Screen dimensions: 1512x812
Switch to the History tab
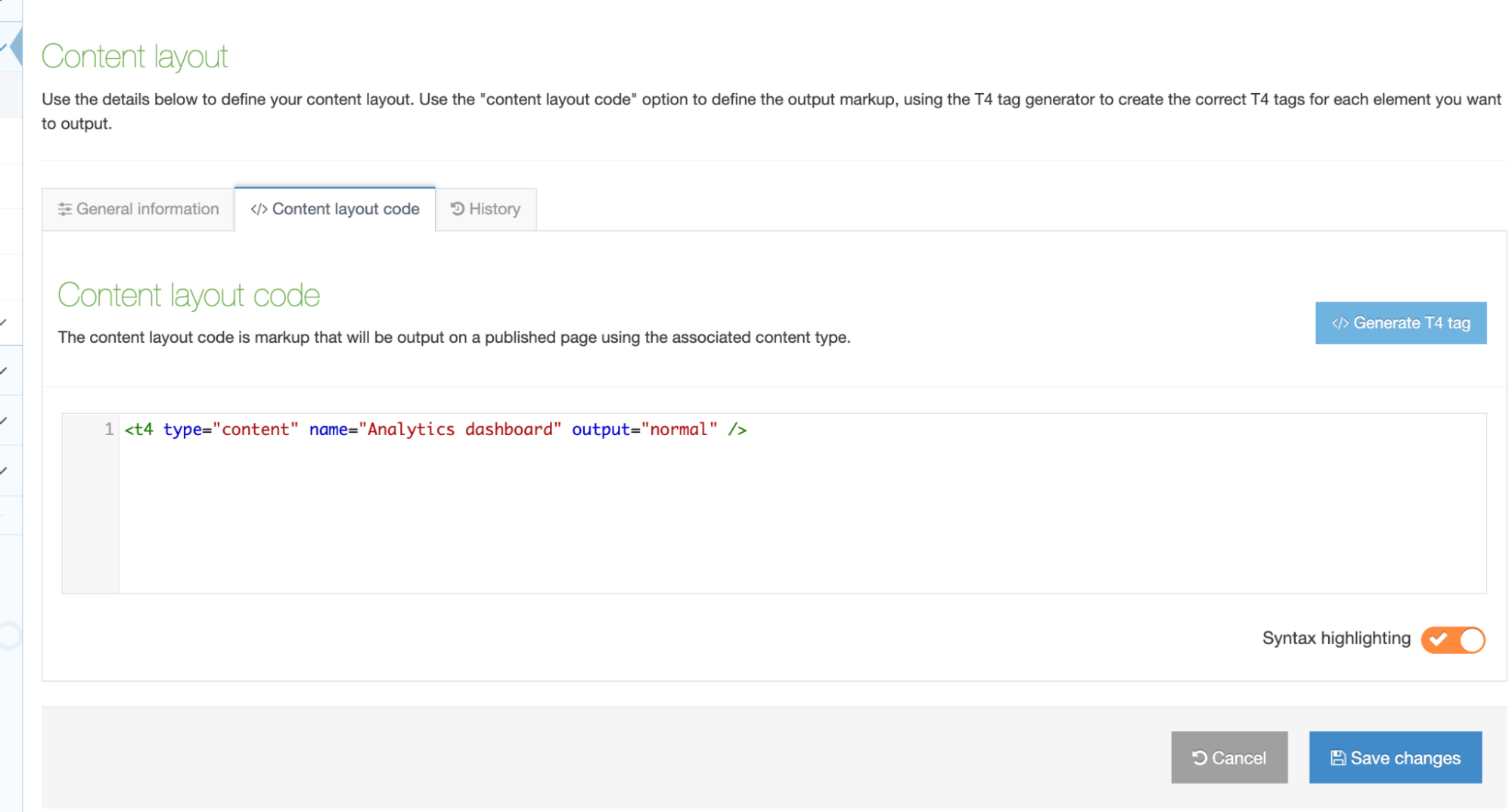pos(486,210)
